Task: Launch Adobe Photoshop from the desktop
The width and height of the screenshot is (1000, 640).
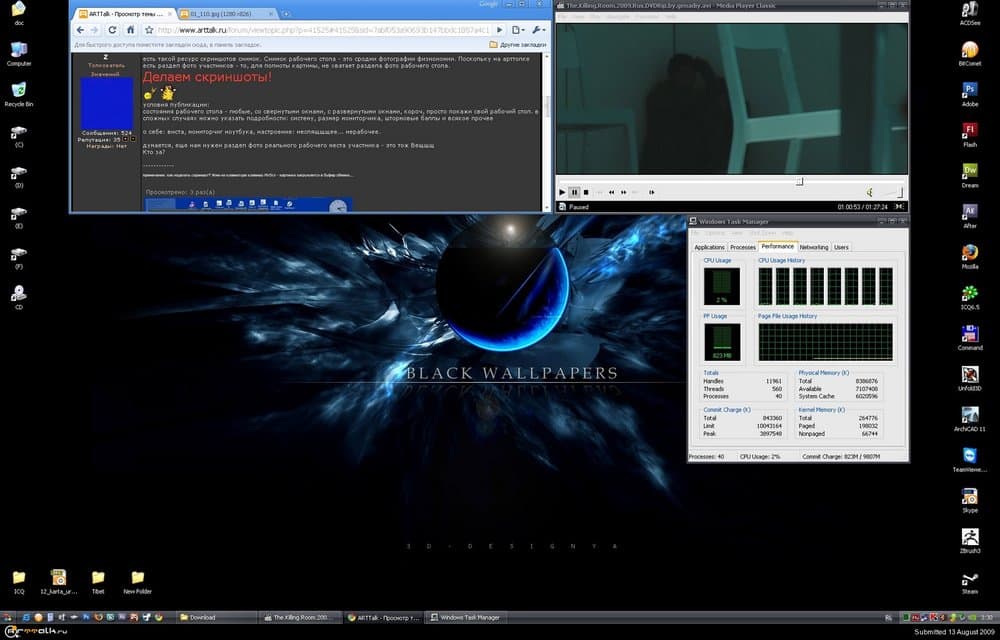Action: pos(969,94)
